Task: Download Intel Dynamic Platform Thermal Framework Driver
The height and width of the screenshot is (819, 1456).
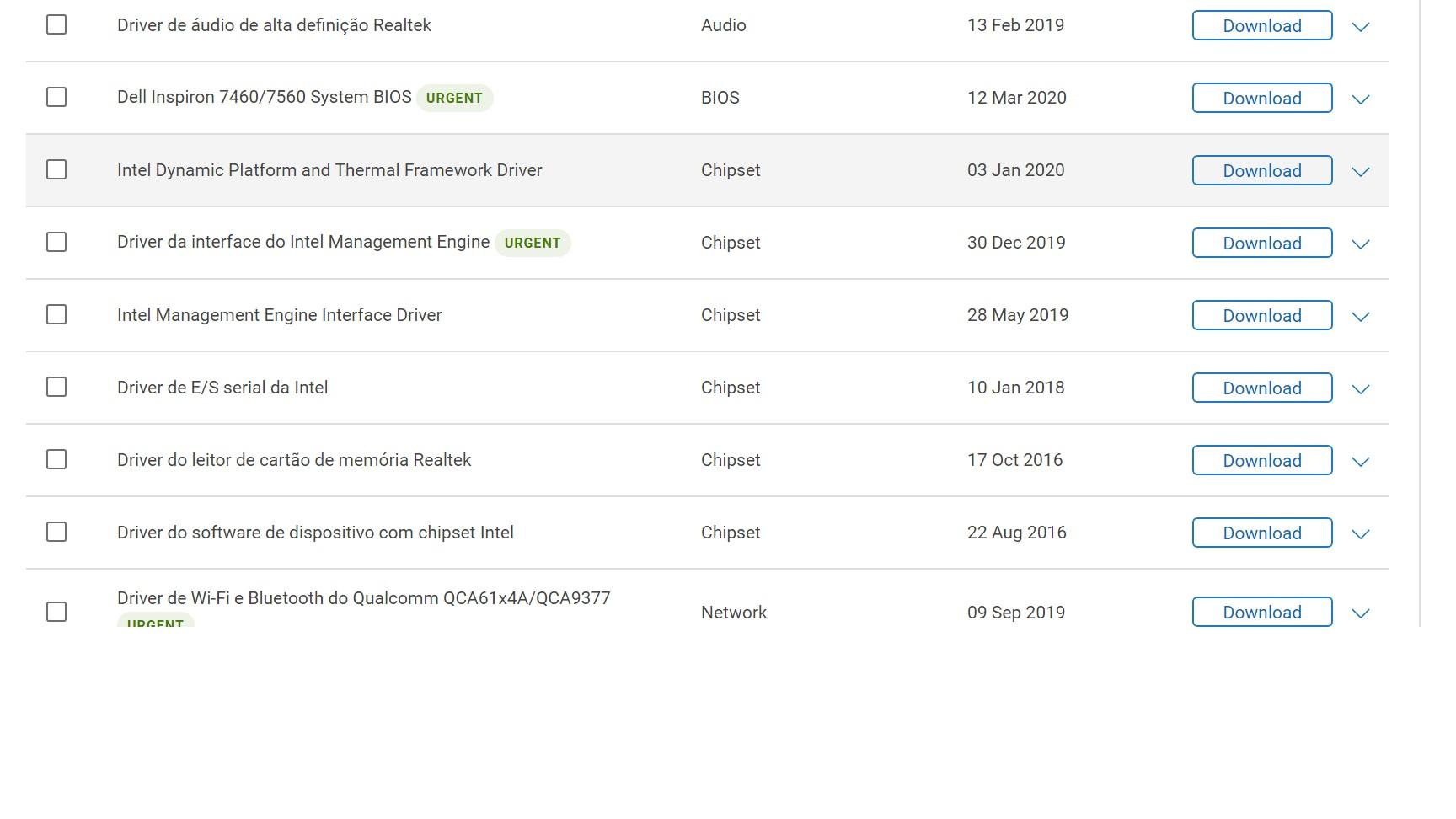Action: [1261, 170]
